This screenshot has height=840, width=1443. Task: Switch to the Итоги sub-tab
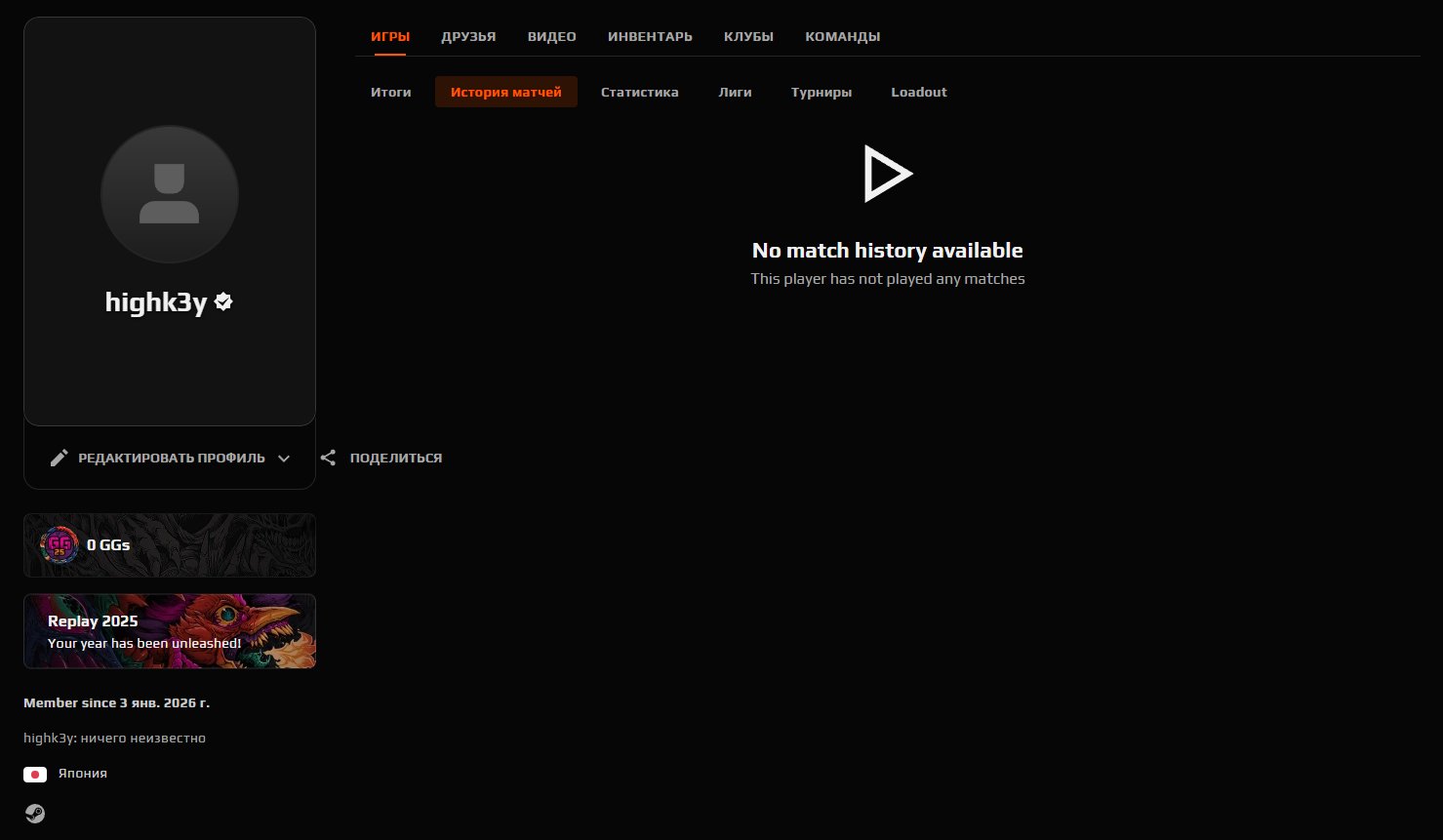coord(391,92)
